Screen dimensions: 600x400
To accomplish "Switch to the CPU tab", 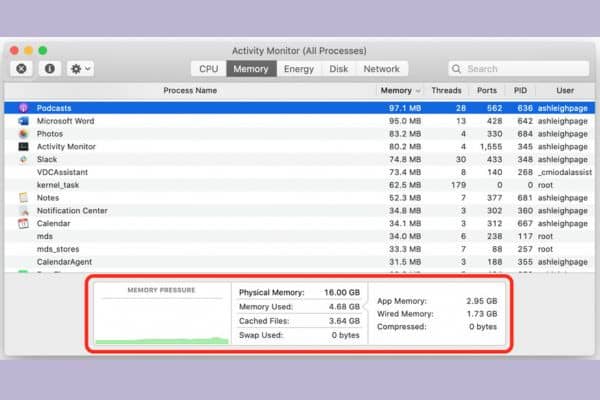I will coord(209,69).
